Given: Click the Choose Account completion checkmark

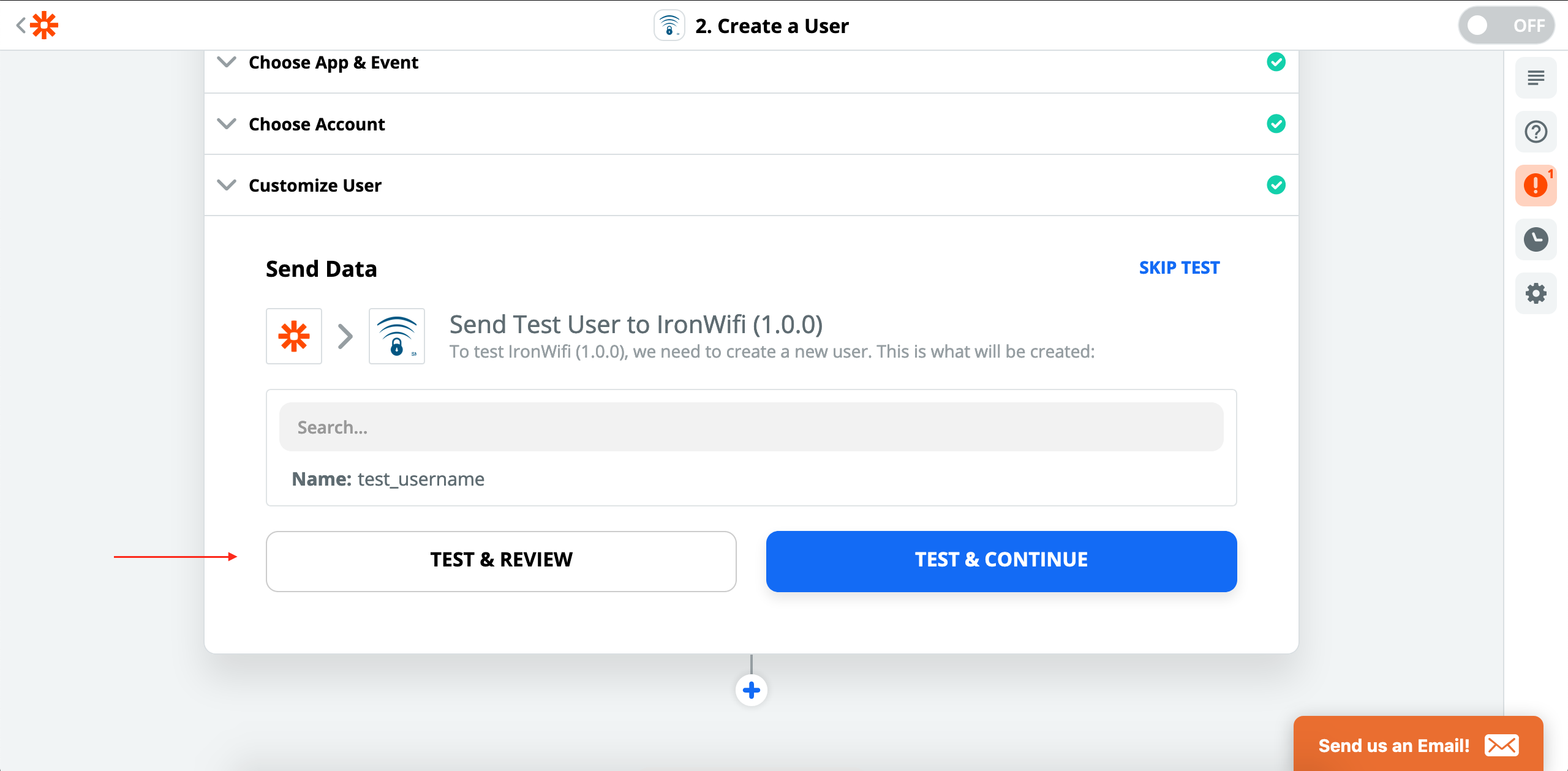Looking at the screenshot, I should (1276, 124).
